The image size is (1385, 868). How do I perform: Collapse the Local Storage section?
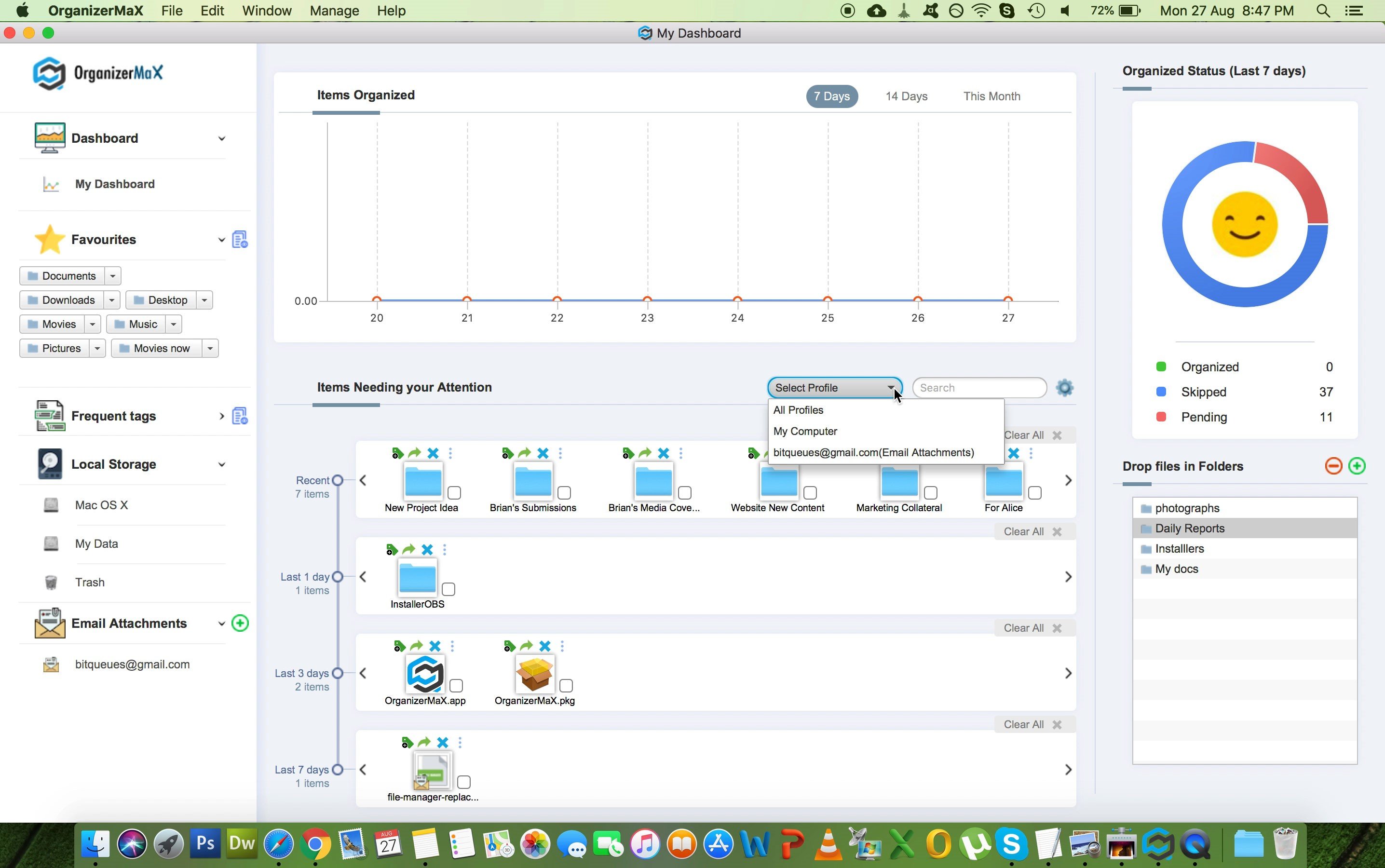[x=221, y=464]
